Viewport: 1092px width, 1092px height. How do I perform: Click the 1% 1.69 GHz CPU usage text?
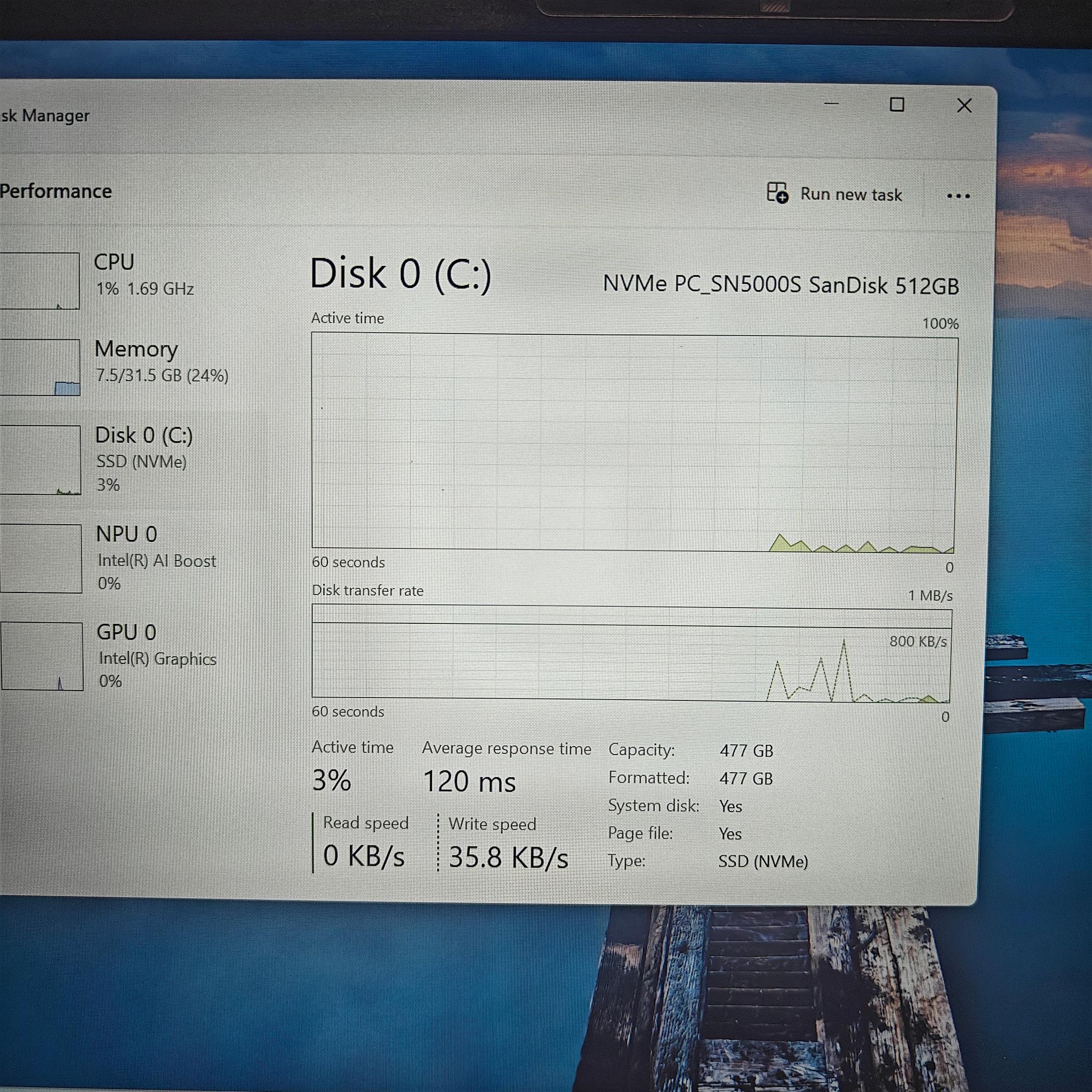point(144,289)
